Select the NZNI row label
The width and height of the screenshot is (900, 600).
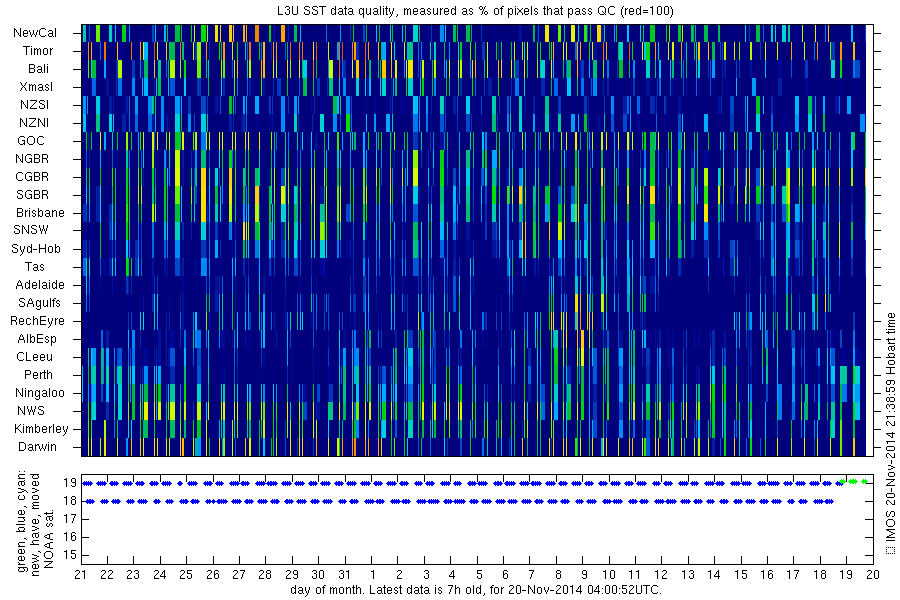pos(34,123)
